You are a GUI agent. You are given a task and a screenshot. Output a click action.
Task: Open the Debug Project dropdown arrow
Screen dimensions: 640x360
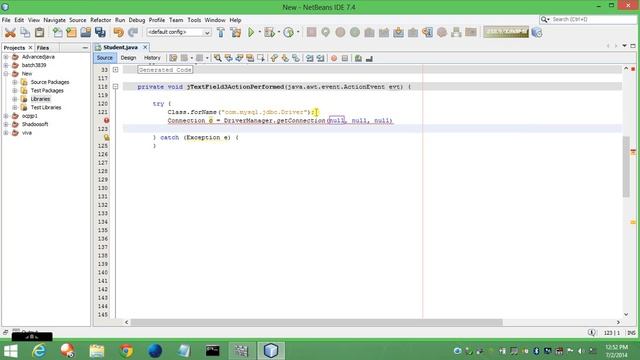279,32
